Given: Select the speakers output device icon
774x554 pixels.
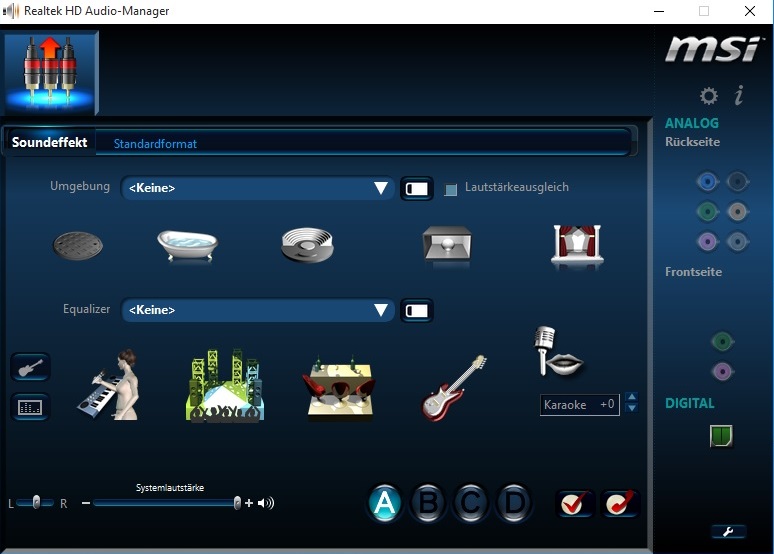Looking at the screenshot, I should pyautogui.click(x=51, y=72).
